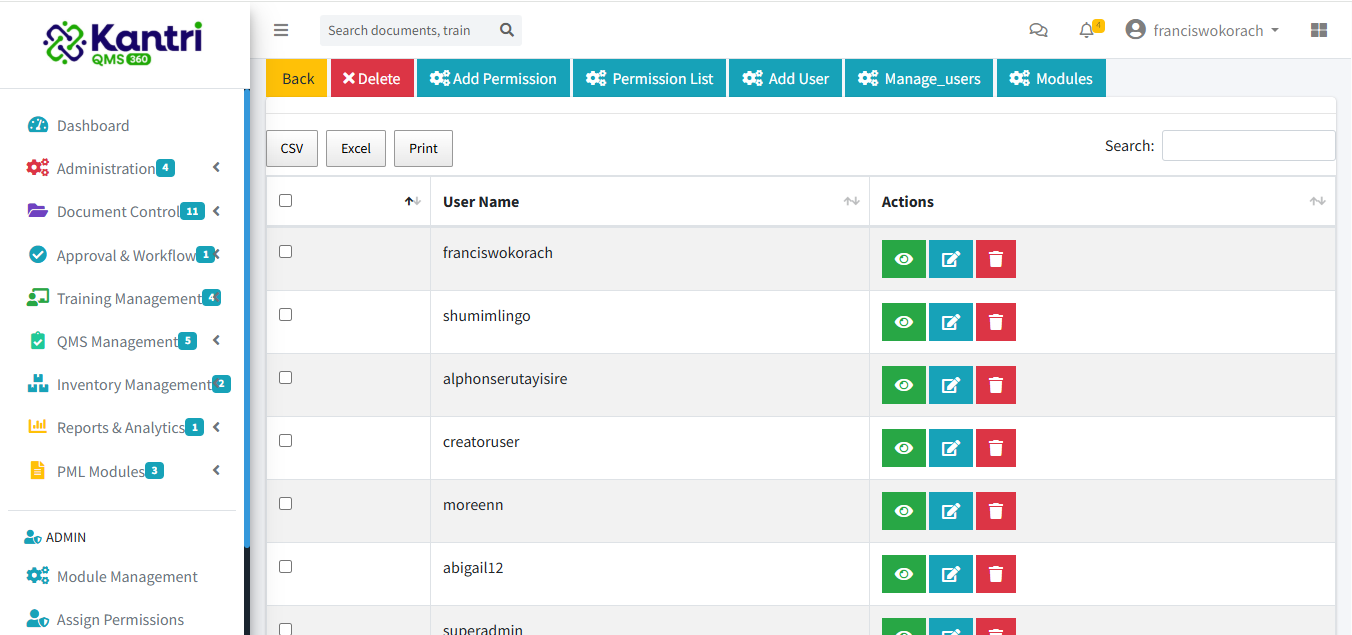This screenshot has width=1352, height=635.
Task: Open the notifications bell icon
Action: tap(1086, 30)
